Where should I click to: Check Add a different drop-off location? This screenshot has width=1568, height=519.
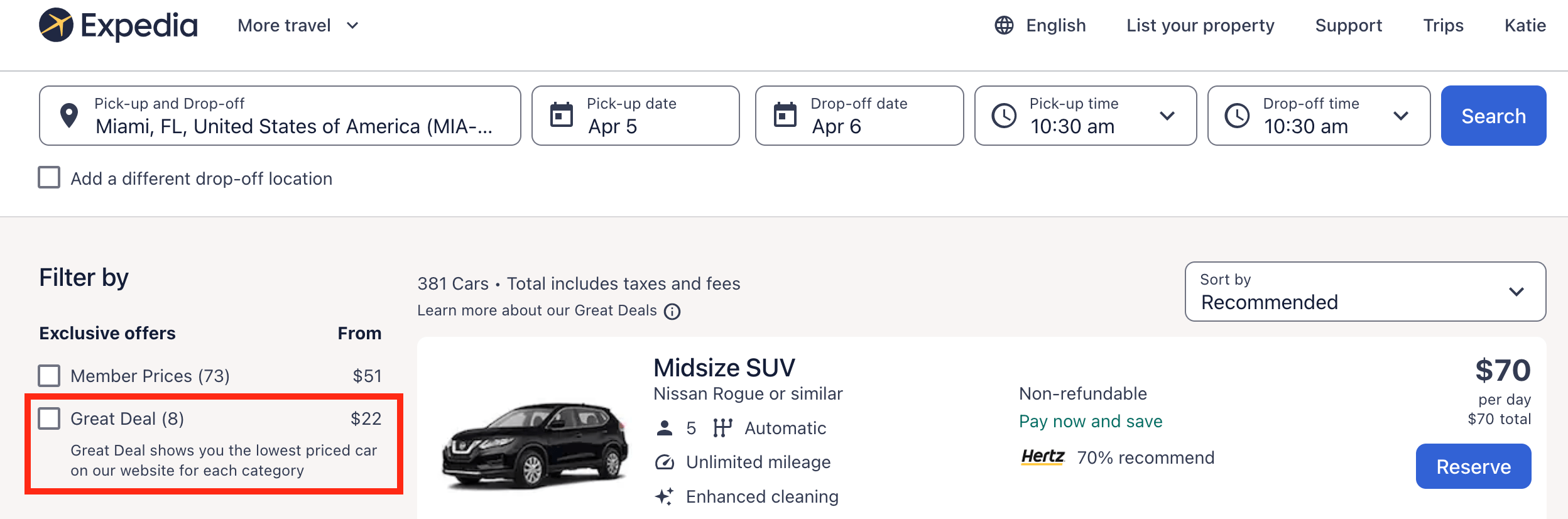50,178
